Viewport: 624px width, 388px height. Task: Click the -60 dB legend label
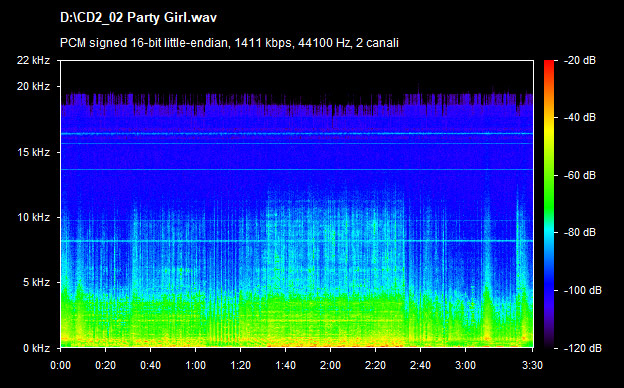pyautogui.click(x=580, y=175)
